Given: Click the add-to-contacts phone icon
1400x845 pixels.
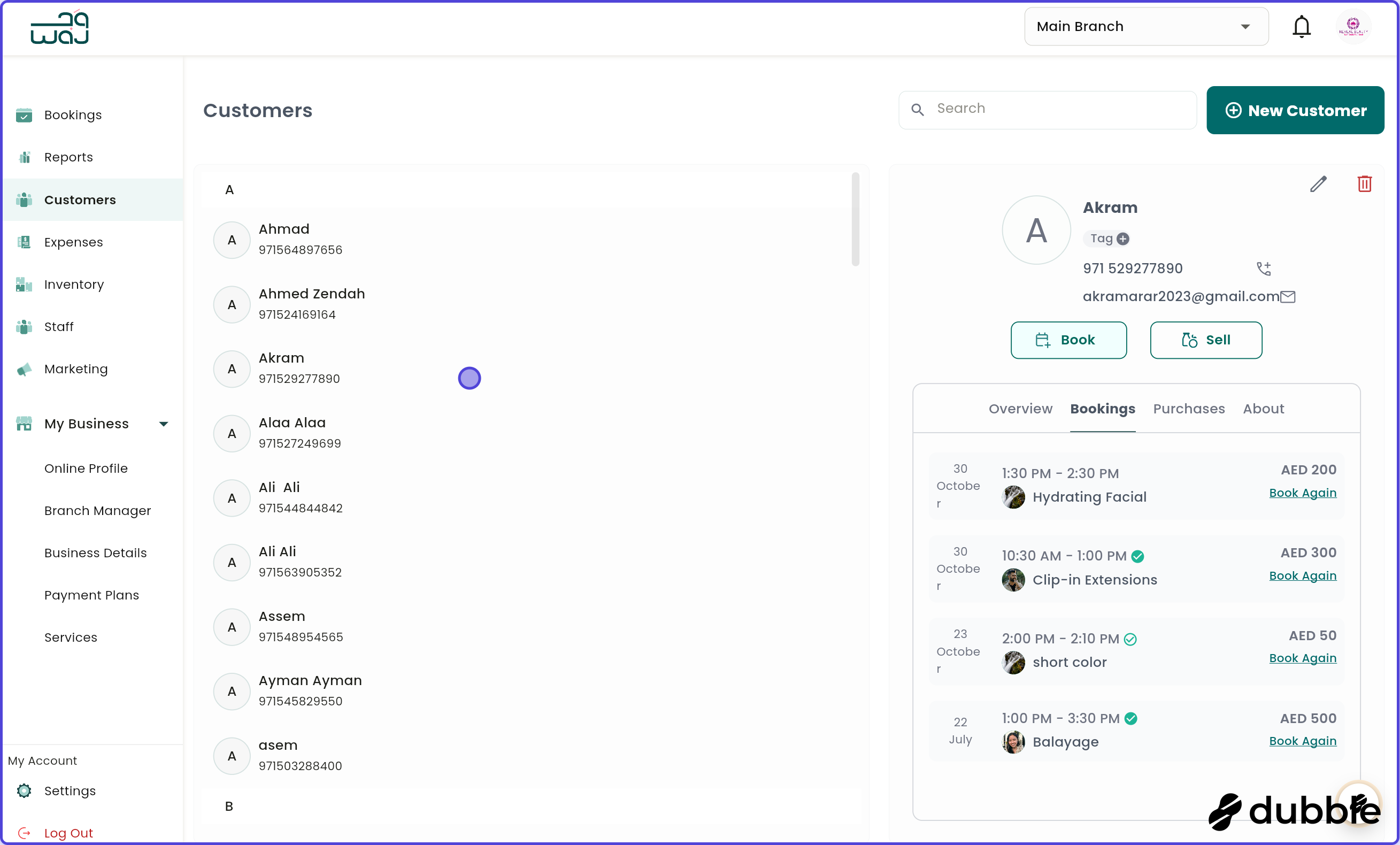Looking at the screenshot, I should (1264, 268).
